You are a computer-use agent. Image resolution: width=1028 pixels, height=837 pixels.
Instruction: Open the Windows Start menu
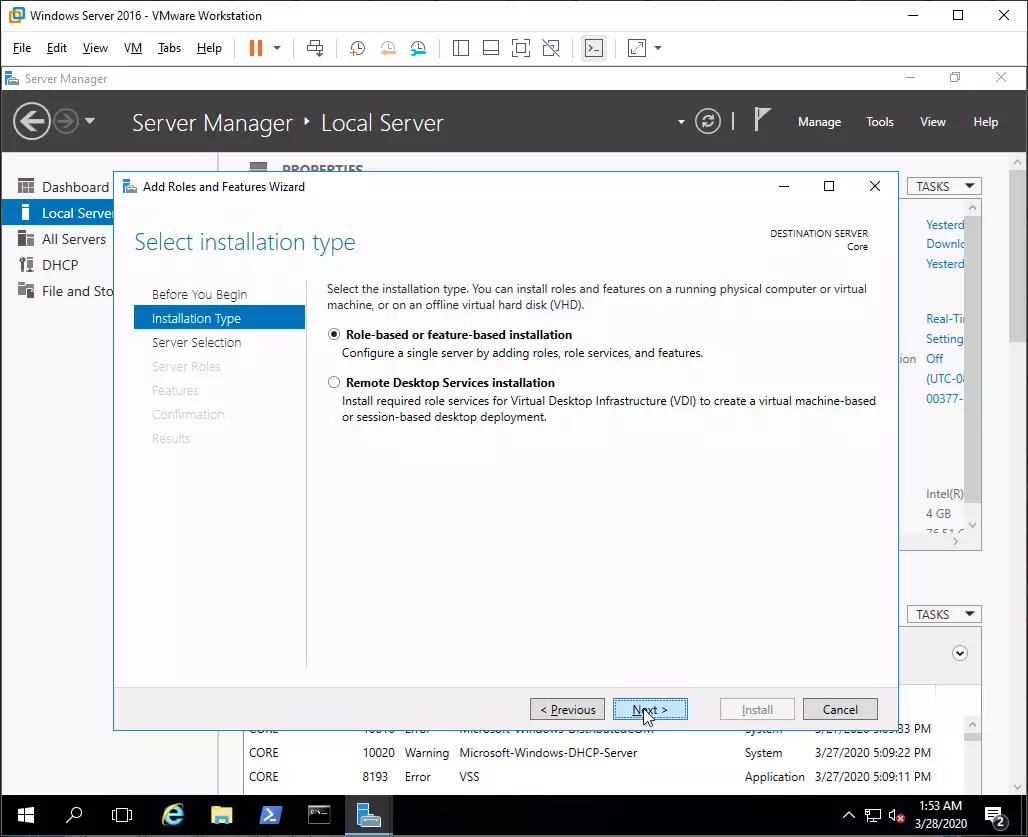[x=26, y=815]
